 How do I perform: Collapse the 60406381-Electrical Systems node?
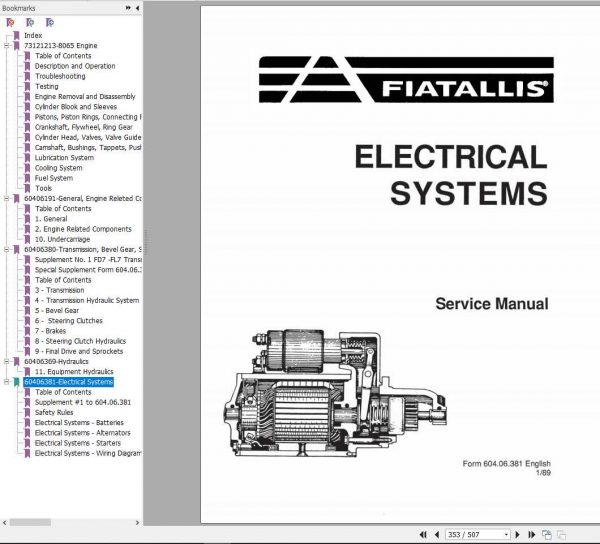6,382
